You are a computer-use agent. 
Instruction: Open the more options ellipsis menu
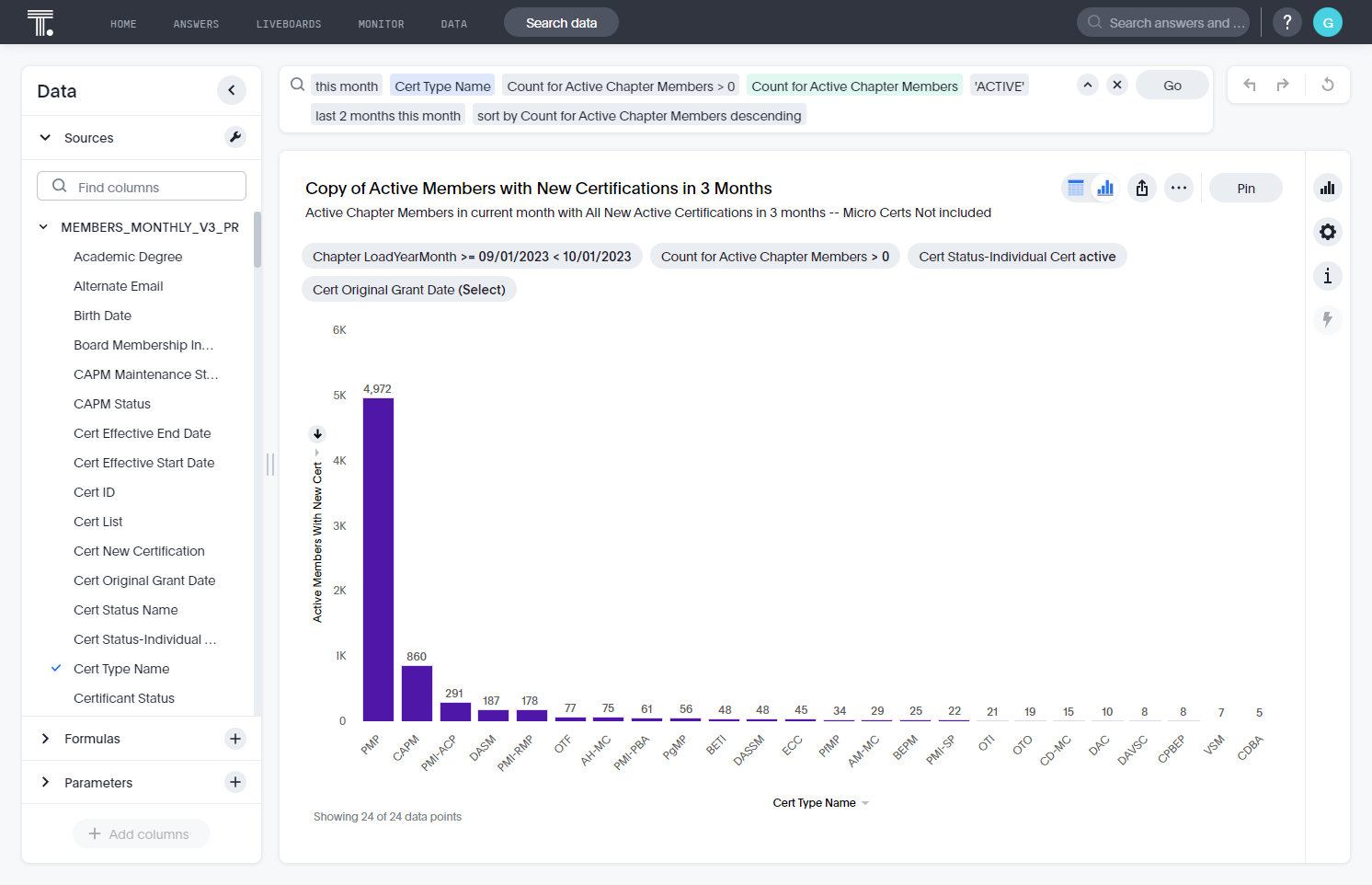coord(1179,188)
